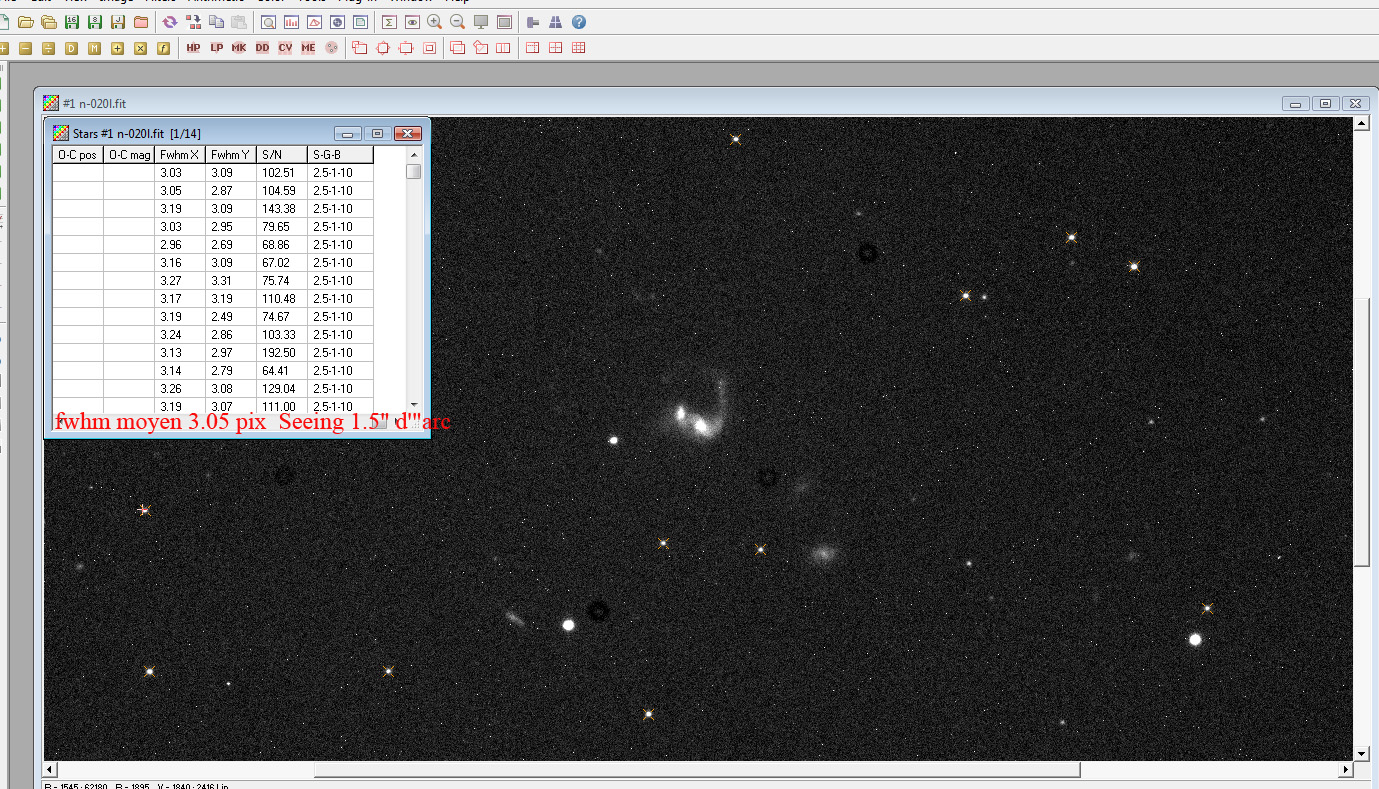
Task: Select the S/N cell 64.41
Action: pyautogui.click(x=283, y=371)
